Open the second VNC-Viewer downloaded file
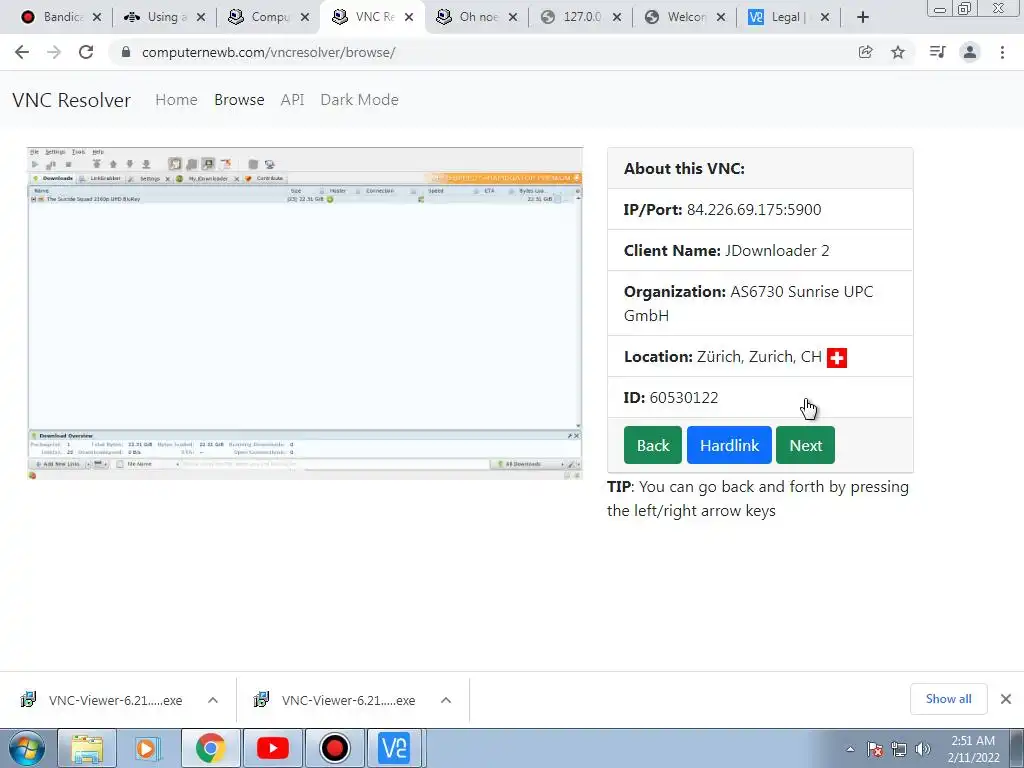Screen dimensions: 1024x768 pyautogui.click(x=334, y=700)
